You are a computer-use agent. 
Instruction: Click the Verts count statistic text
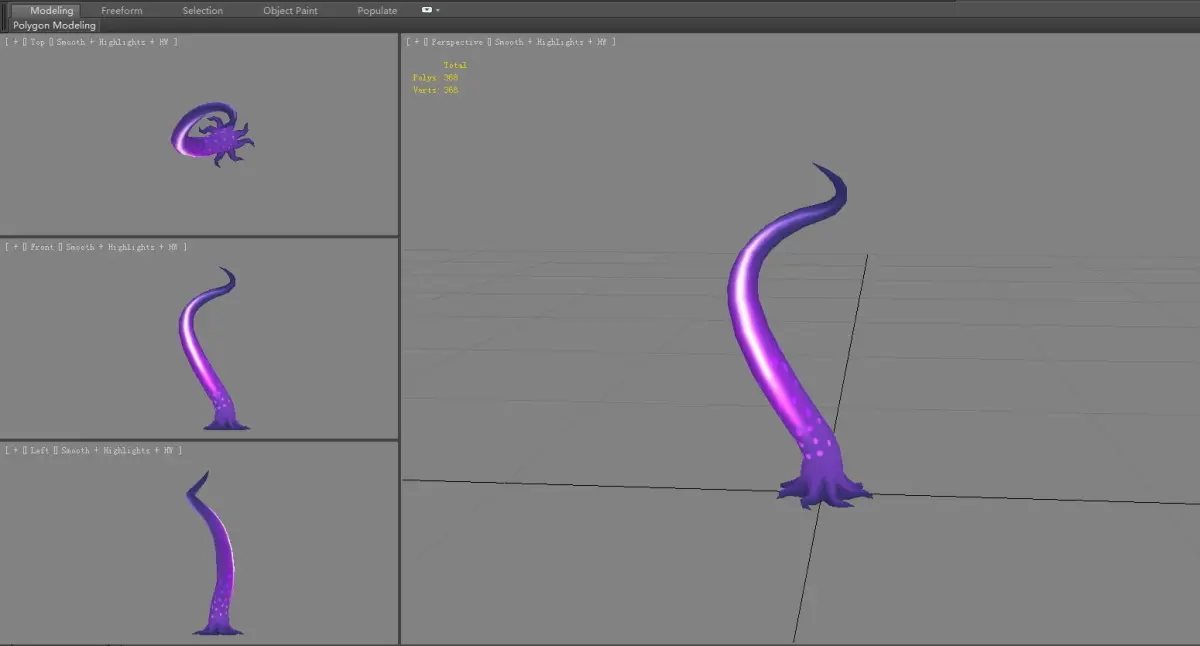tap(435, 90)
